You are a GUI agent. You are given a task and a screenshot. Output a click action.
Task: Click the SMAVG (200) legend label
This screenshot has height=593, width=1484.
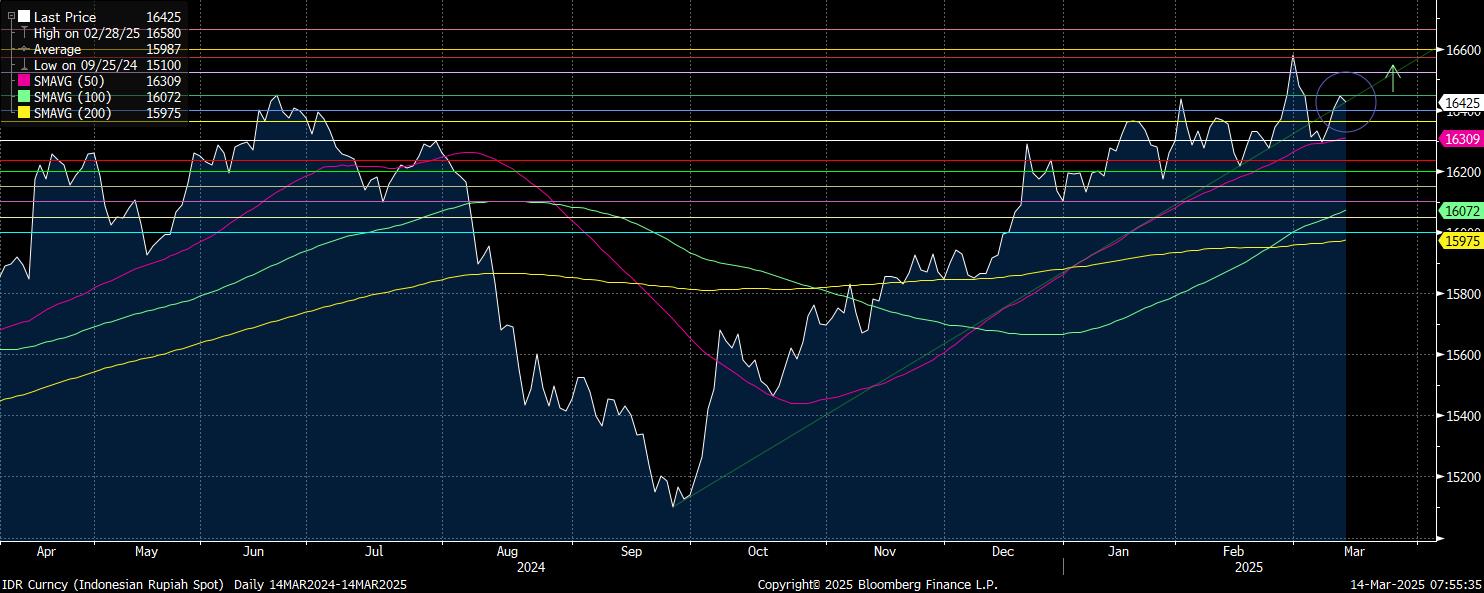click(72, 113)
